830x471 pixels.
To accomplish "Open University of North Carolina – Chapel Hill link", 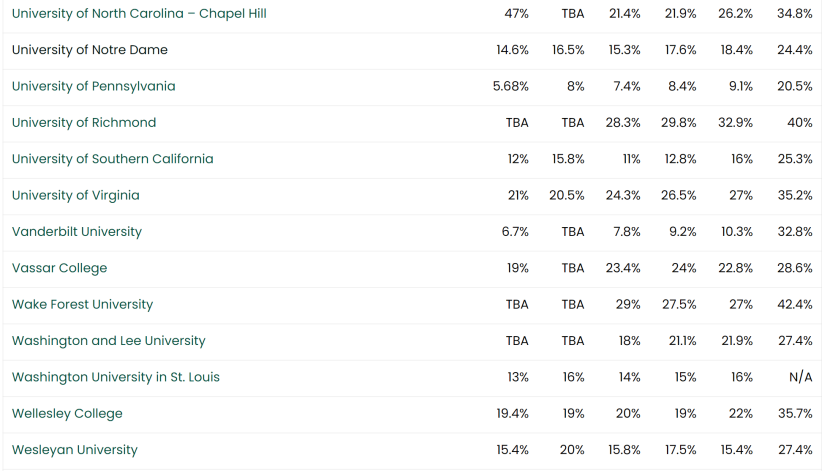I will (139, 14).
